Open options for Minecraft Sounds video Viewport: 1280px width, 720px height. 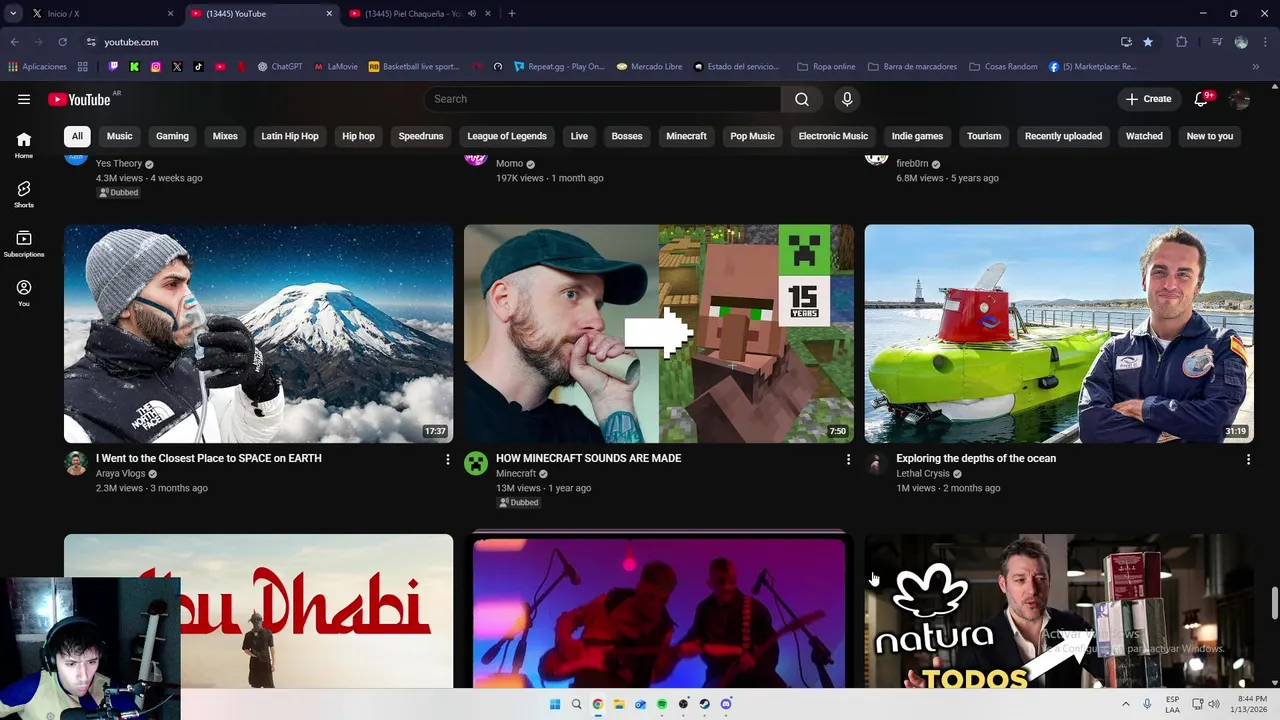coord(848,459)
